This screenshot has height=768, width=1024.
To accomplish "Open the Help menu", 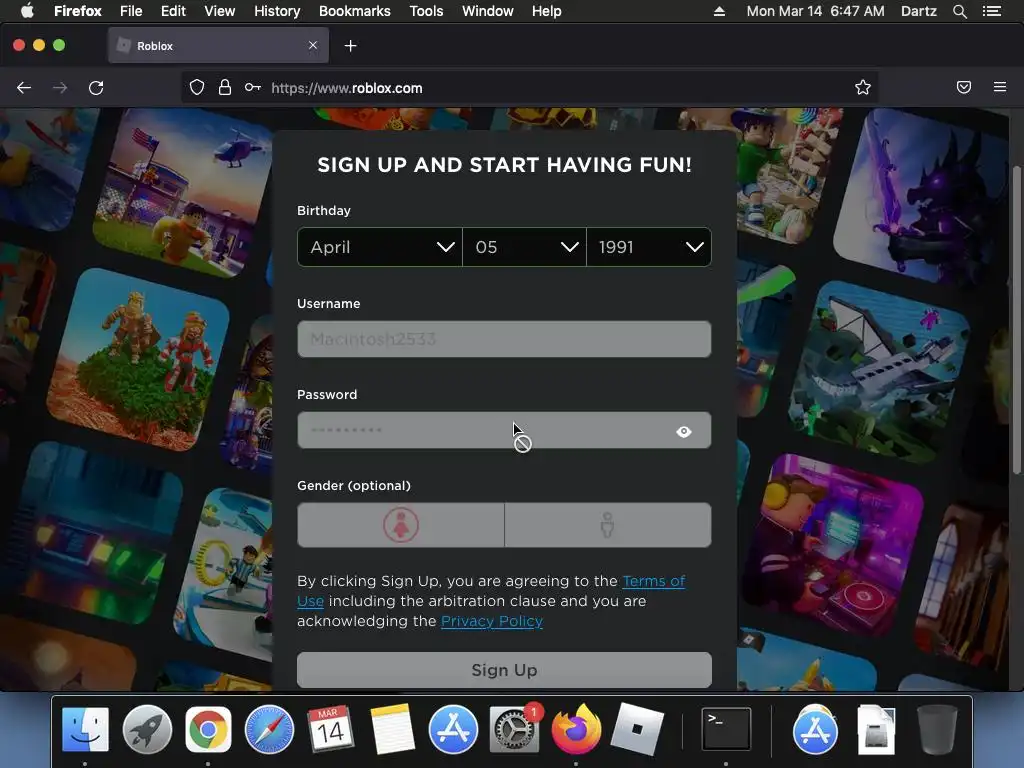I will 547,11.
